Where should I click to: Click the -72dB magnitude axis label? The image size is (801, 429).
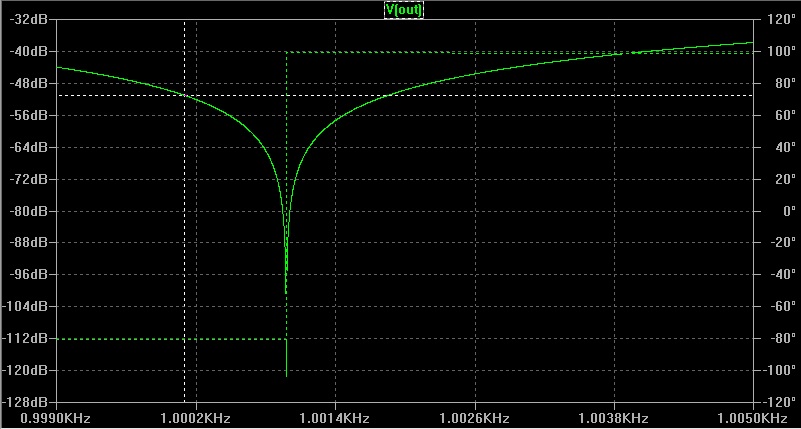29,179
